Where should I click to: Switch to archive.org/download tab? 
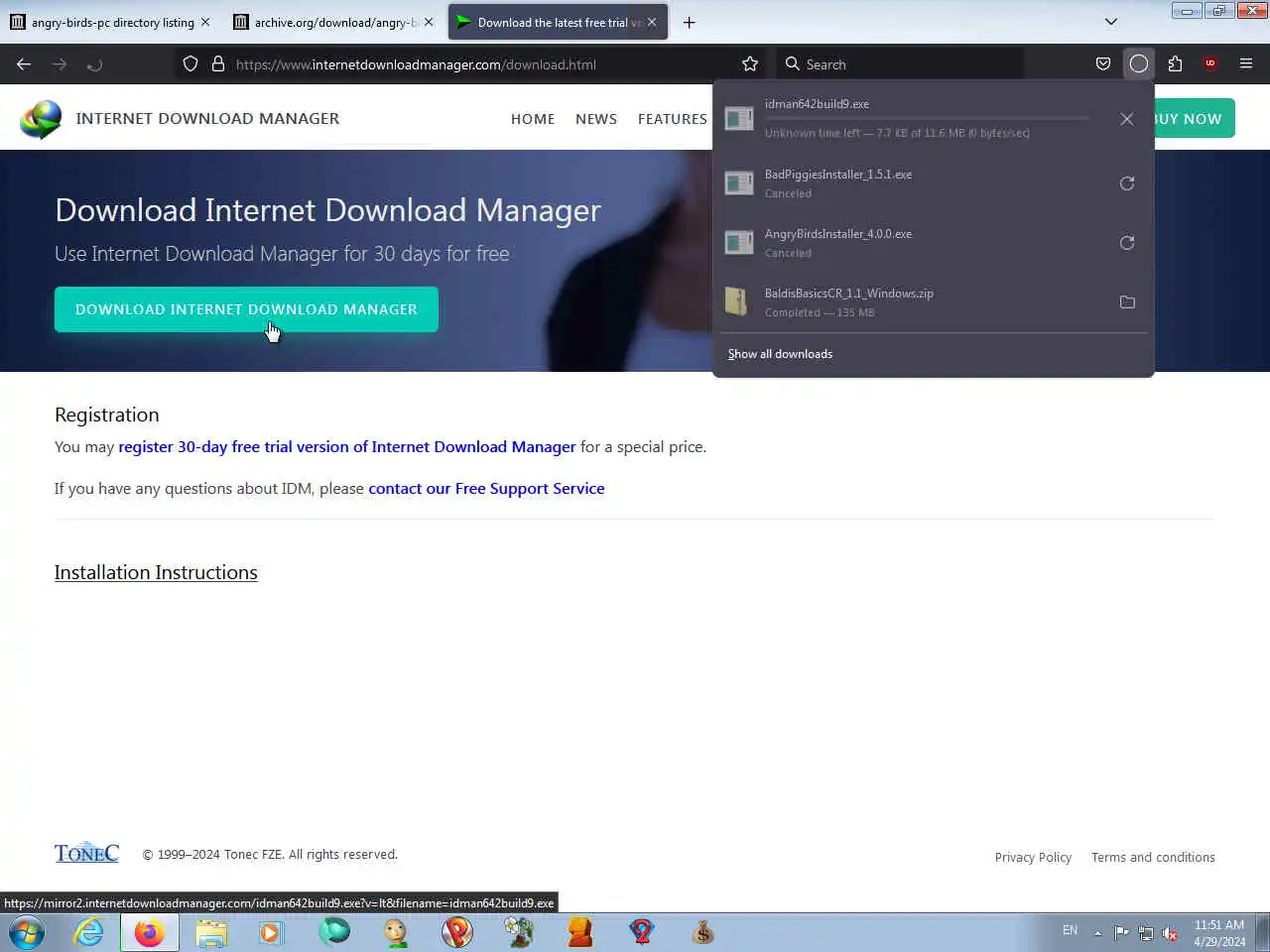(333, 22)
